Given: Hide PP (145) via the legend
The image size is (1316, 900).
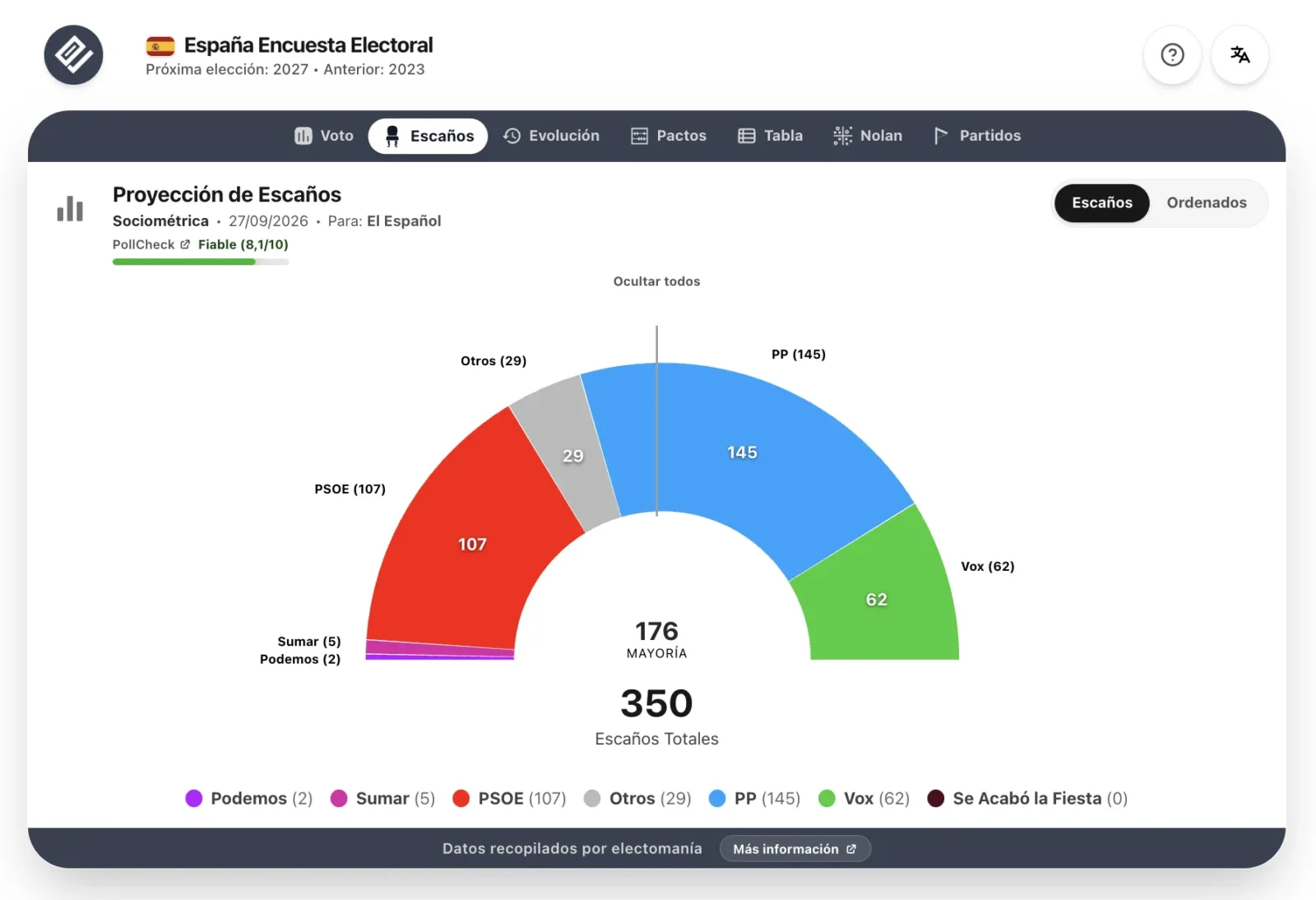Looking at the screenshot, I should (x=754, y=798).
